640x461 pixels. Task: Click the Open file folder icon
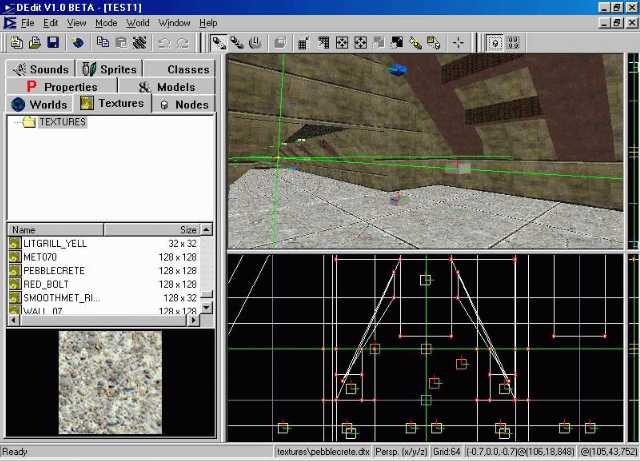(x=35, y=42)
